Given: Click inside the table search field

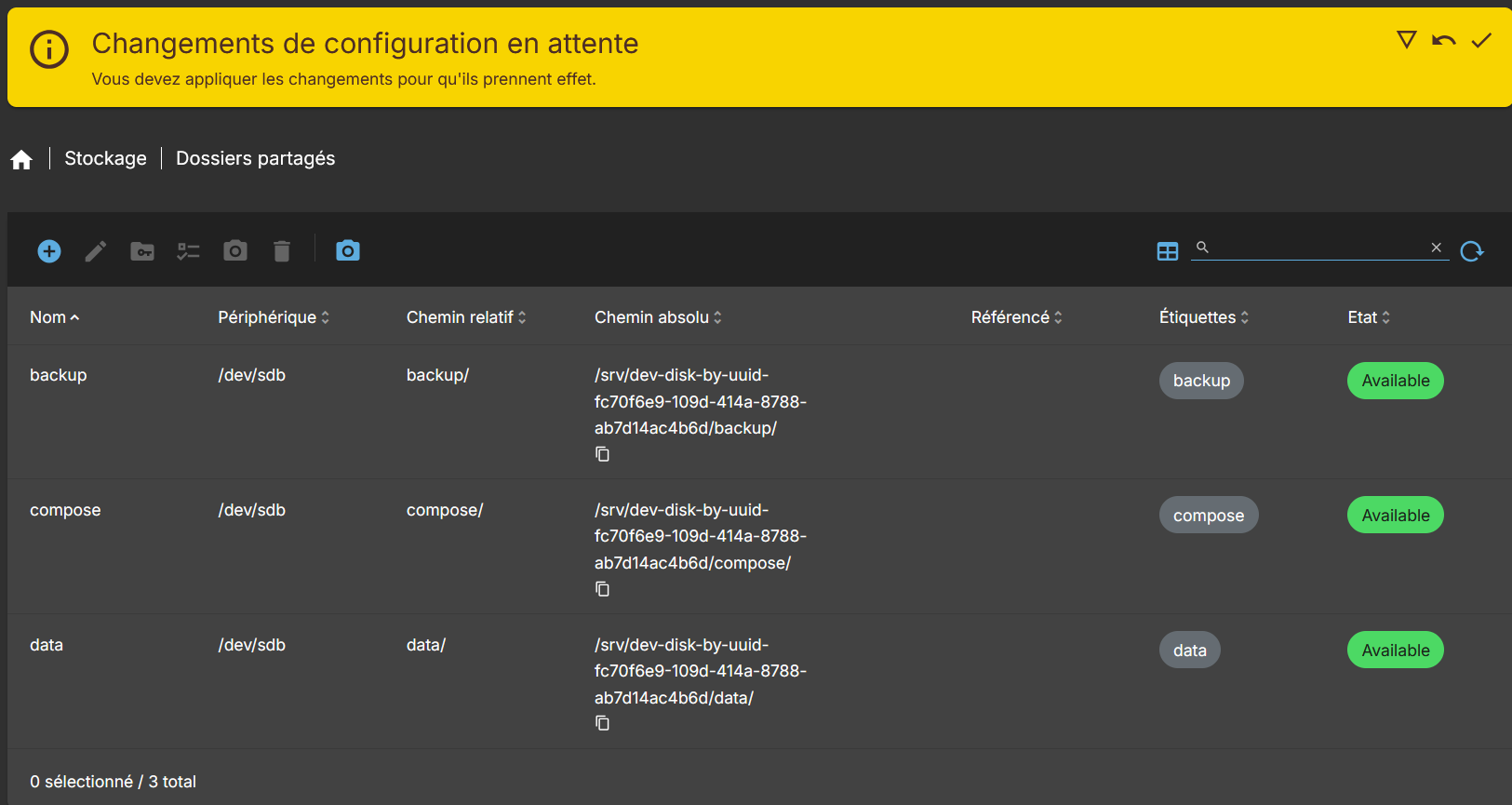Looking at the screenshot, I should coord(1319,248).
